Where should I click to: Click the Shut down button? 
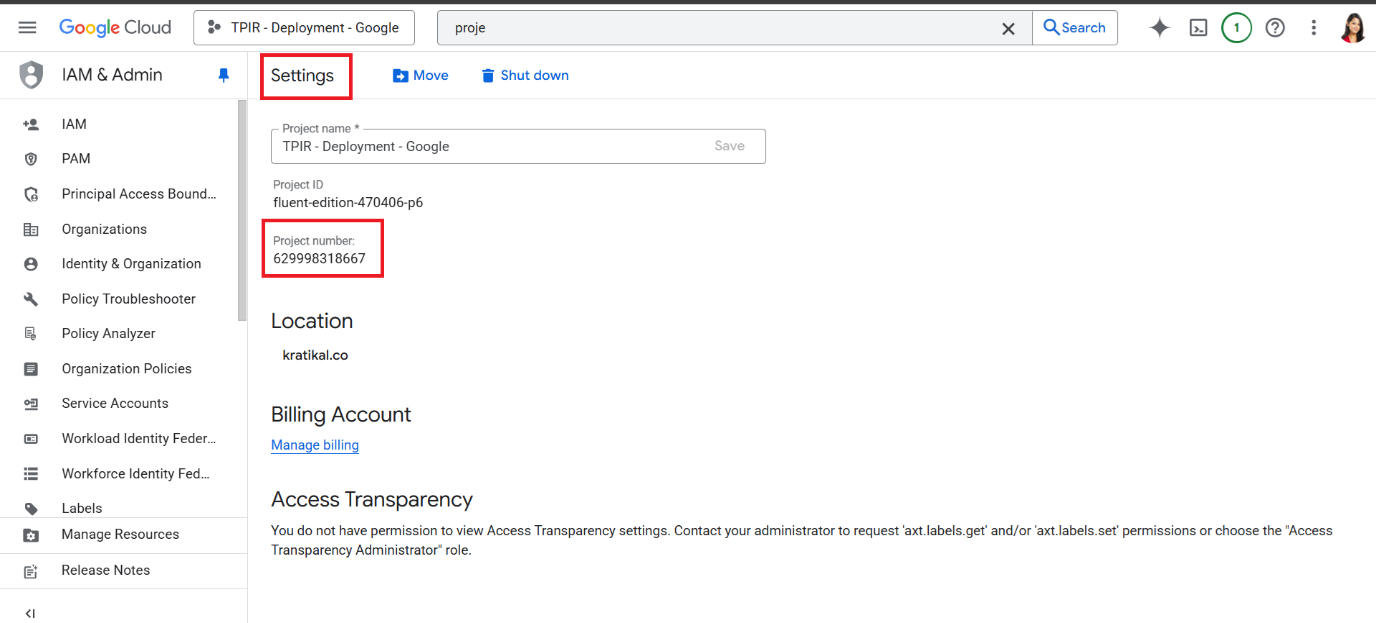[x=525, y=75]
